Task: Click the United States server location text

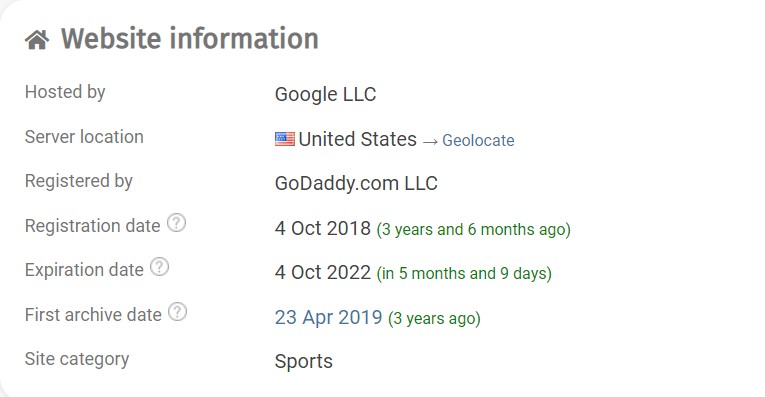Action: [358, 139]
